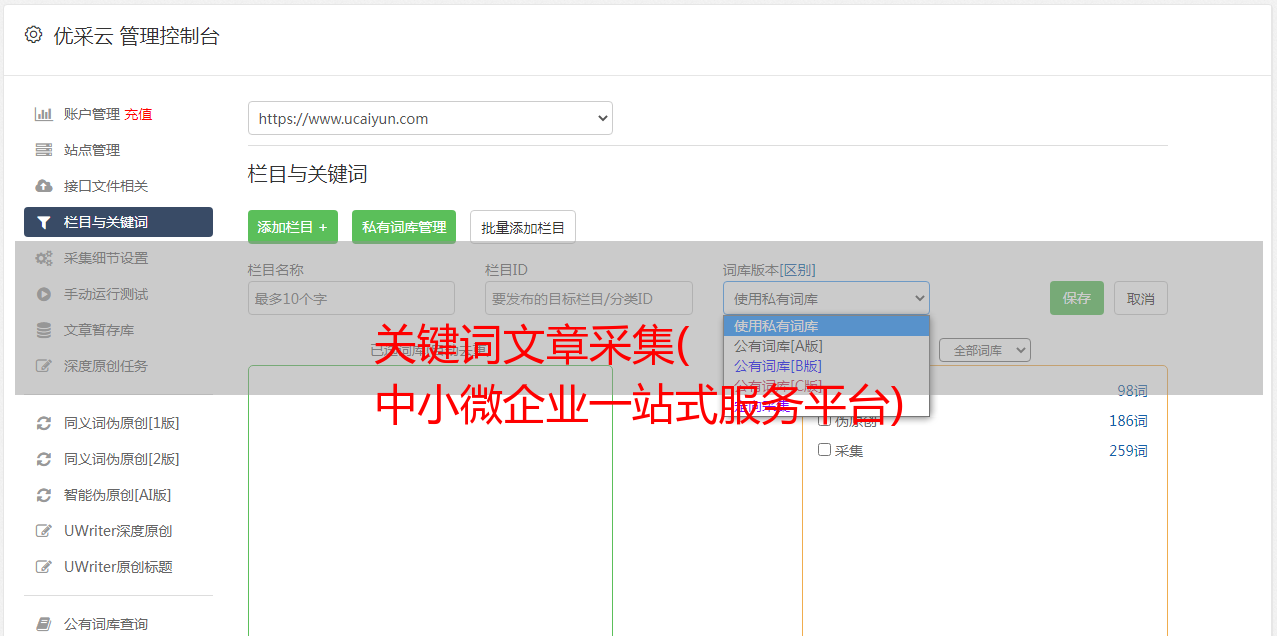Image resolution: width=1277 pixels, height=636 pixels.
Task: Focus the 栏目名称 input field
Action: pyautogui.click(x=351, y=298)
